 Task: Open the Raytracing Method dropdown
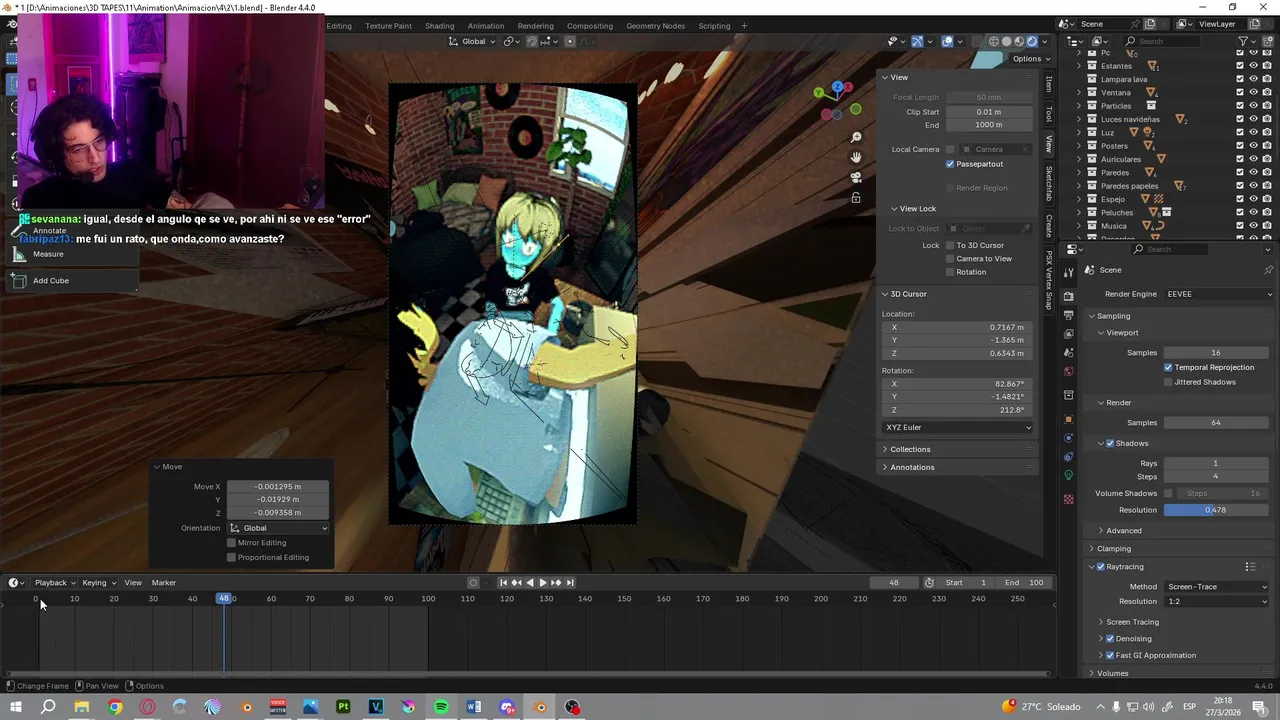click(1216, 587)
